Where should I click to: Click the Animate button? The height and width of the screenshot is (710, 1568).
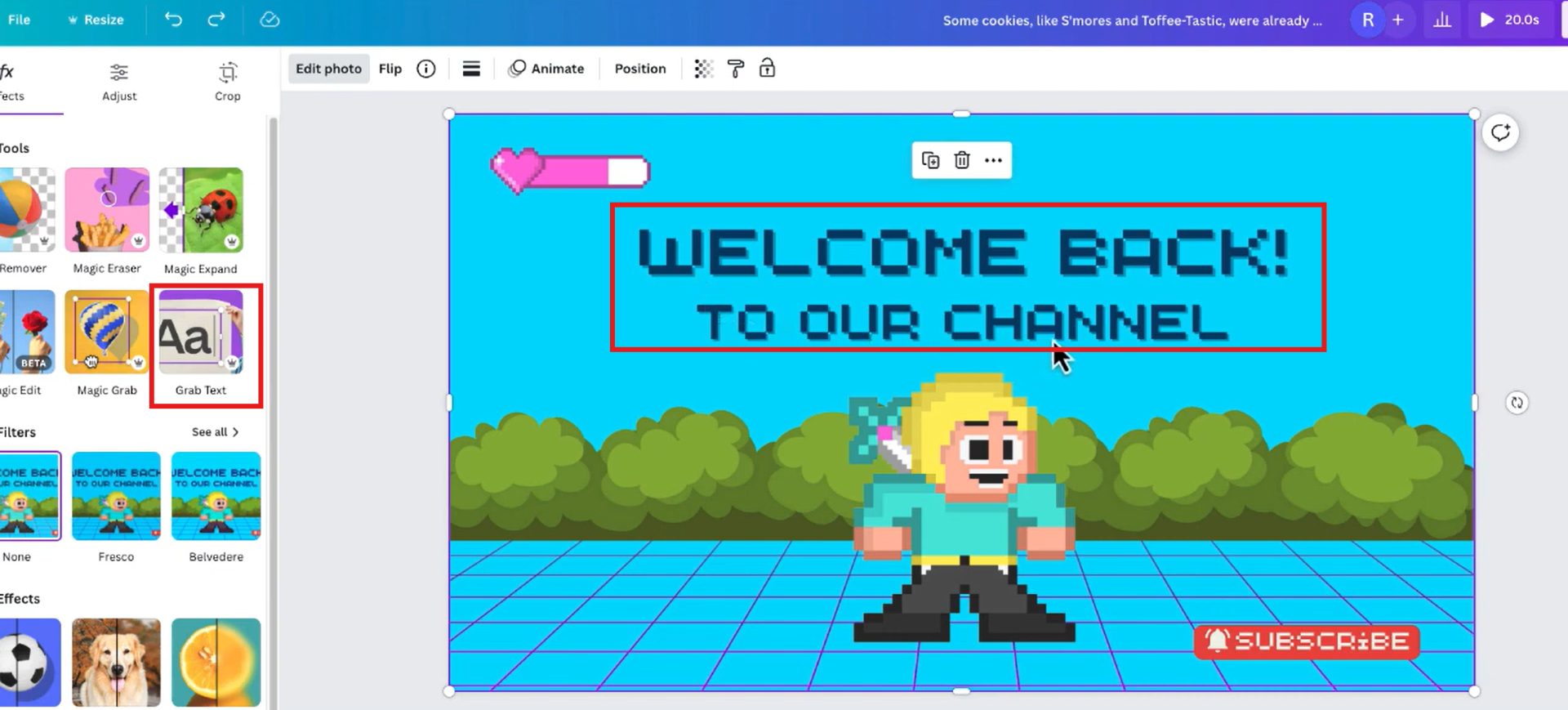click(x=546, y=69)
